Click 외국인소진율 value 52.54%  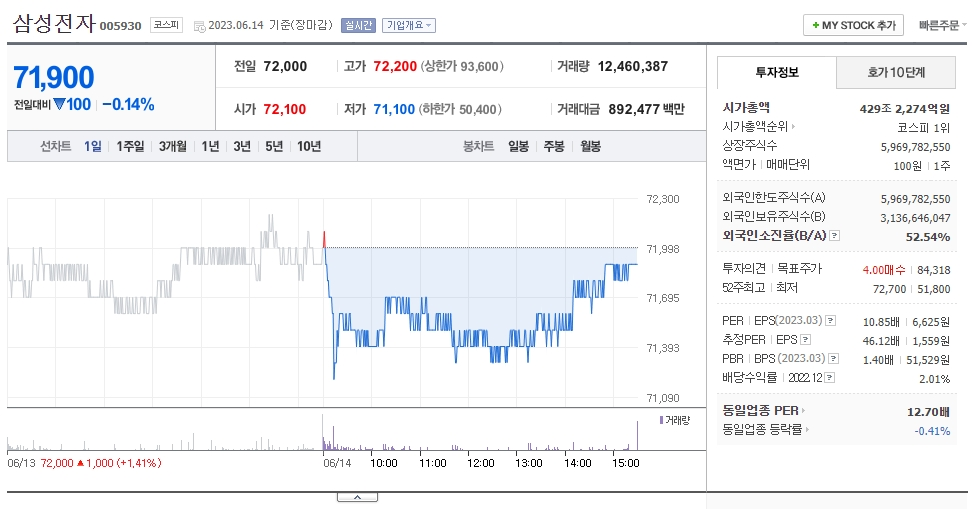[x=928, y=237]
